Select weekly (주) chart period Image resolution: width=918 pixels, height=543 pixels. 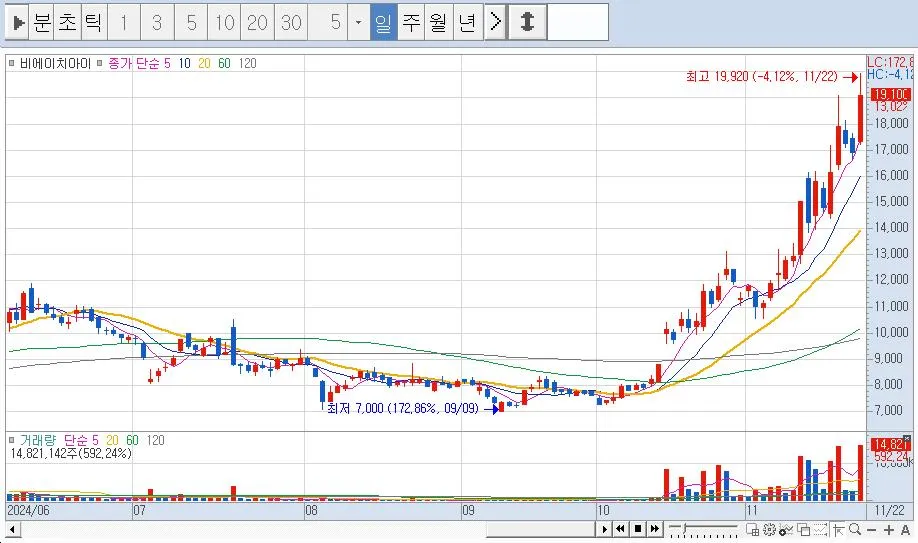[411, 23]
